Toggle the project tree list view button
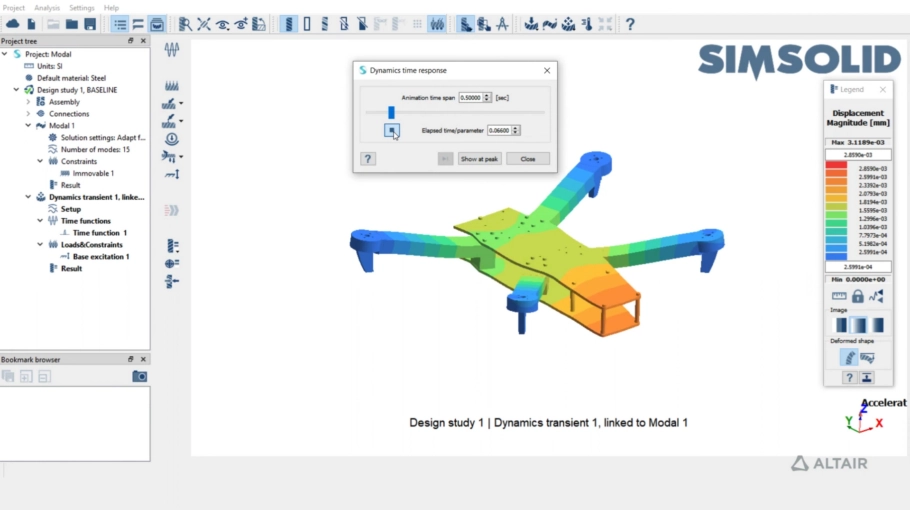 tap(120, 24)
